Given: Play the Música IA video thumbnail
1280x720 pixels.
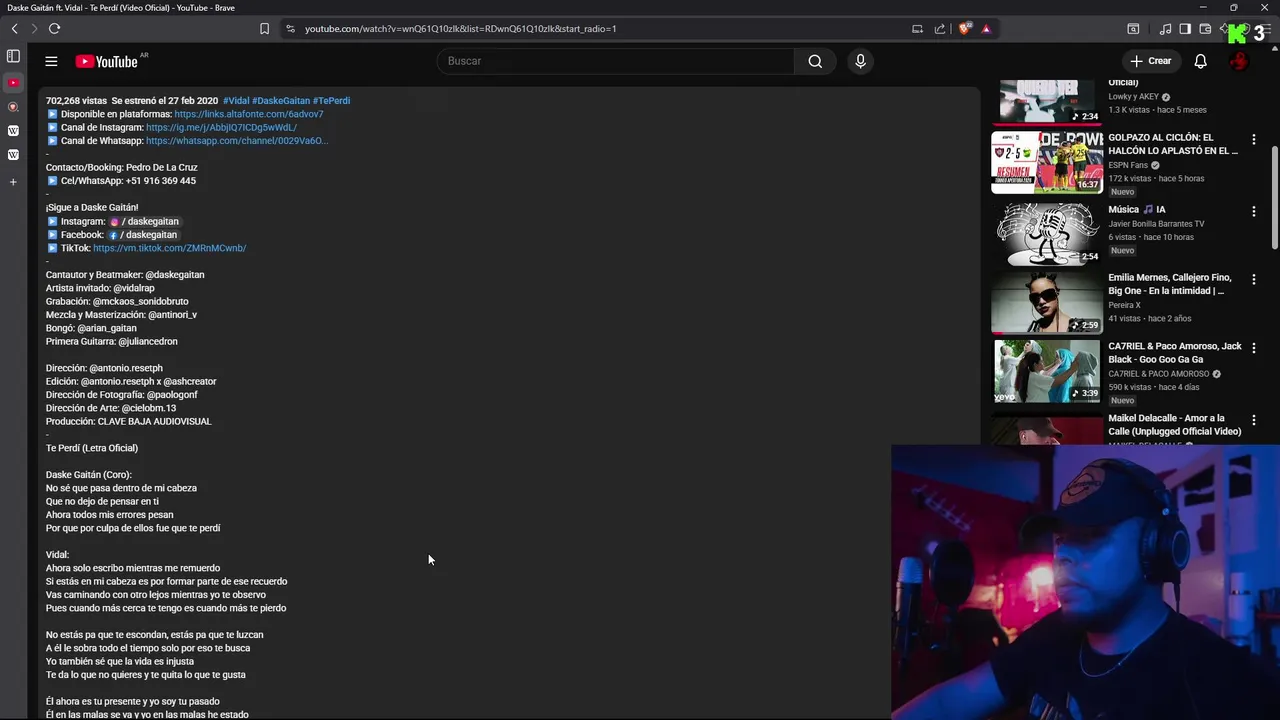Looking at the screenshot, I should [x=1046, y=233].
